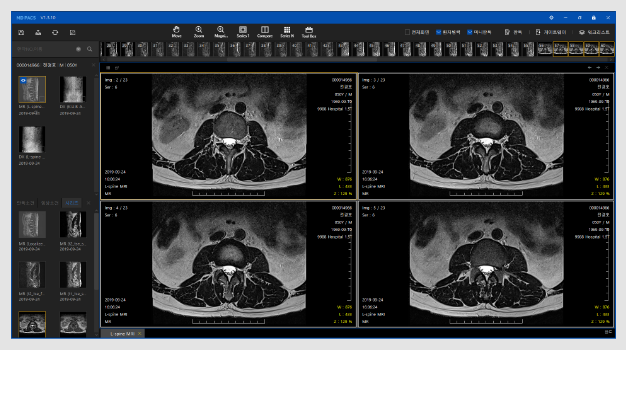Click the refresh icon in top-left toolbar

(55, 32)
